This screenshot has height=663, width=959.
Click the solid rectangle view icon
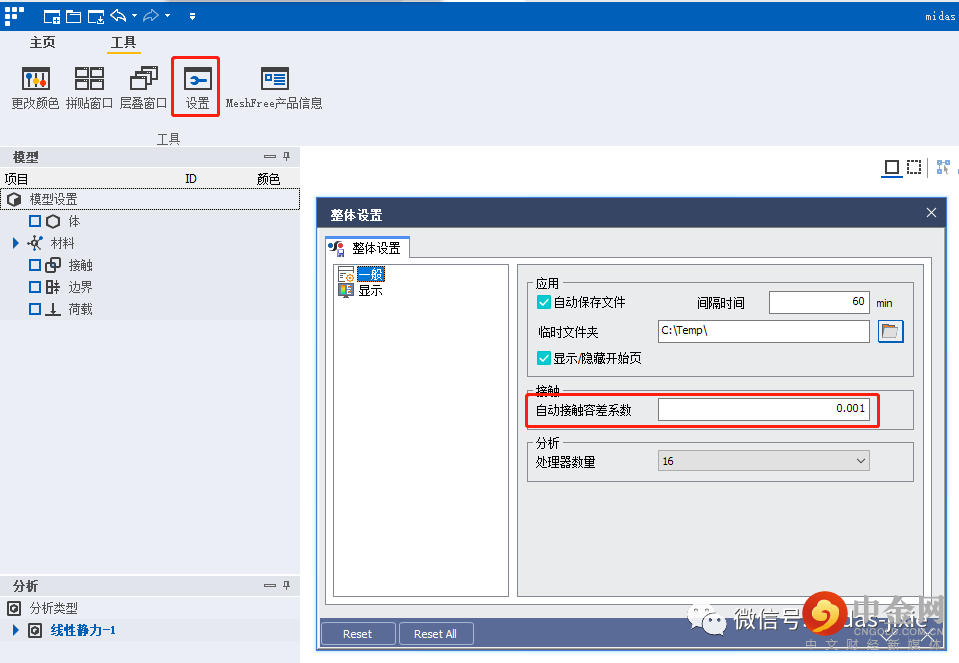(892, 167)
